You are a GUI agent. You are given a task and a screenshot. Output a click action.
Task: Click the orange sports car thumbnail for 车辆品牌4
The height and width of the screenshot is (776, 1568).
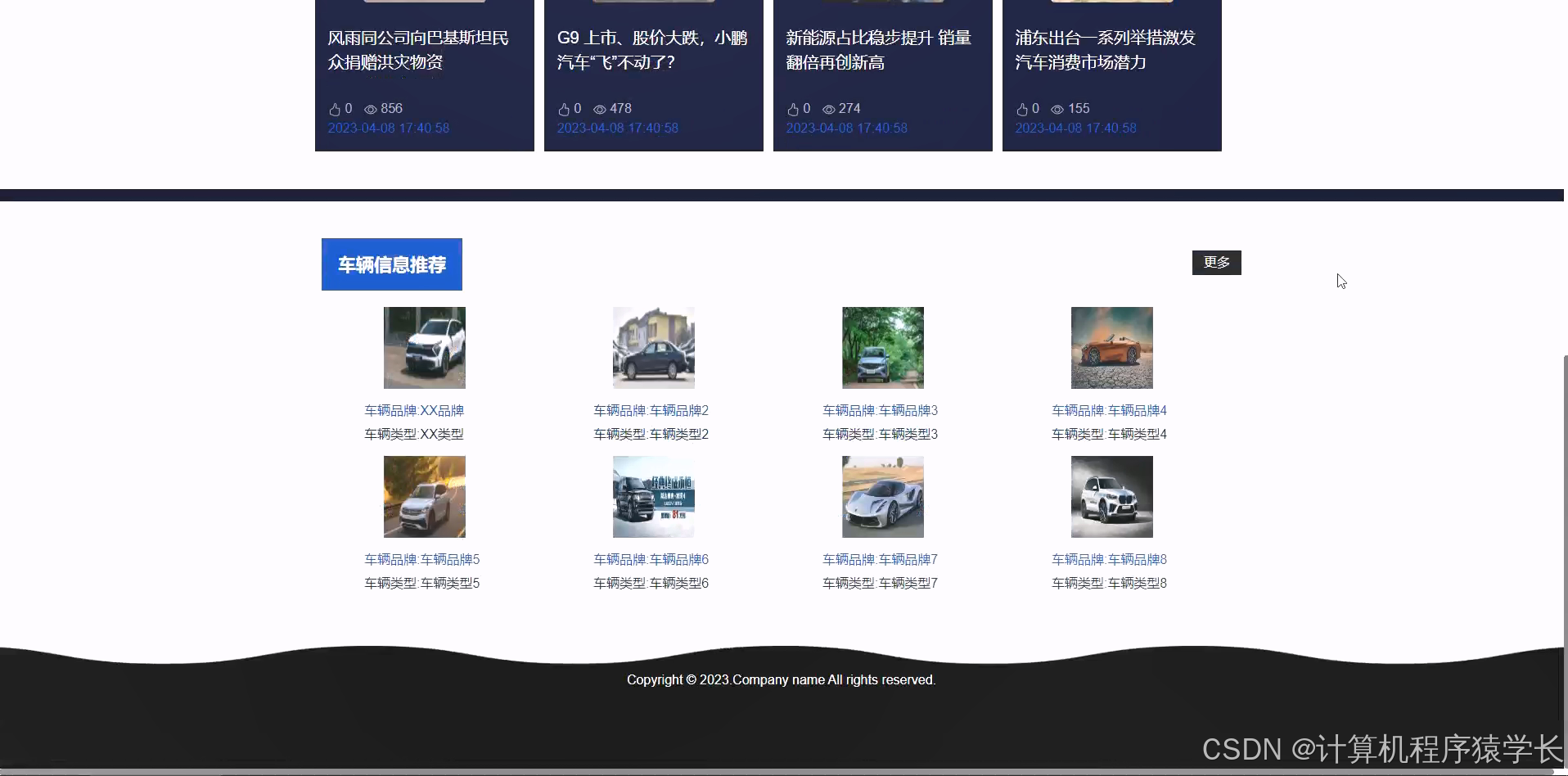(1111, 347)
